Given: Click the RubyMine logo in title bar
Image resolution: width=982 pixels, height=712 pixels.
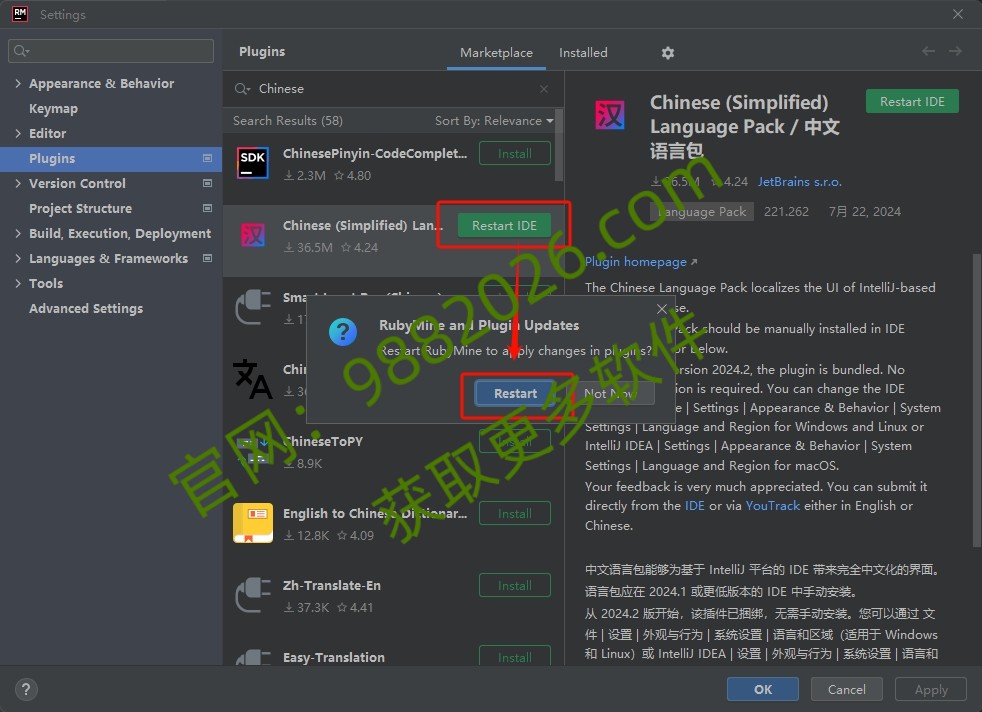Looking at the screenshot, I should coord(19,14).
